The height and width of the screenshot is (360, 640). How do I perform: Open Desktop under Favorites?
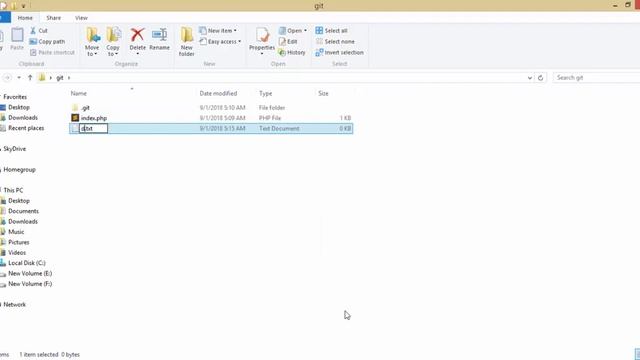point(19,107)
